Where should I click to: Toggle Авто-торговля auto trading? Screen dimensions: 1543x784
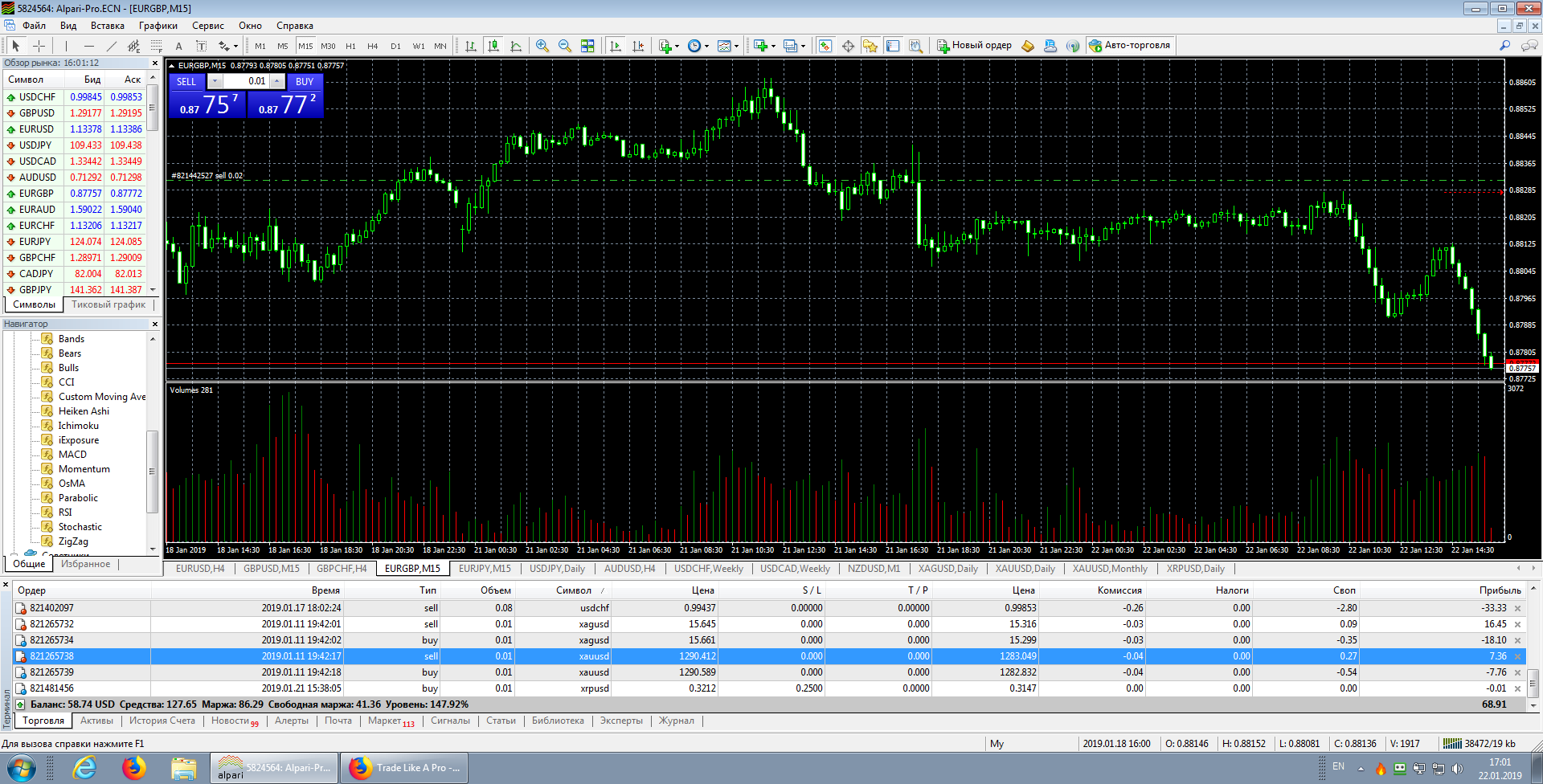coord(1130,46)
